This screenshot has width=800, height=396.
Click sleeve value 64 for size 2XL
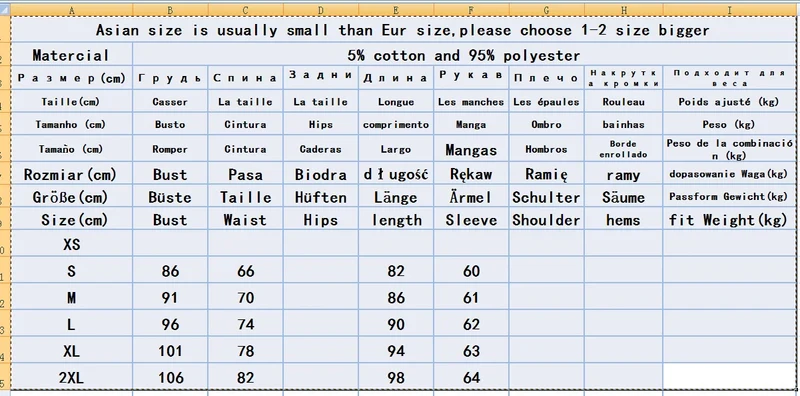(x=471, y=377)
